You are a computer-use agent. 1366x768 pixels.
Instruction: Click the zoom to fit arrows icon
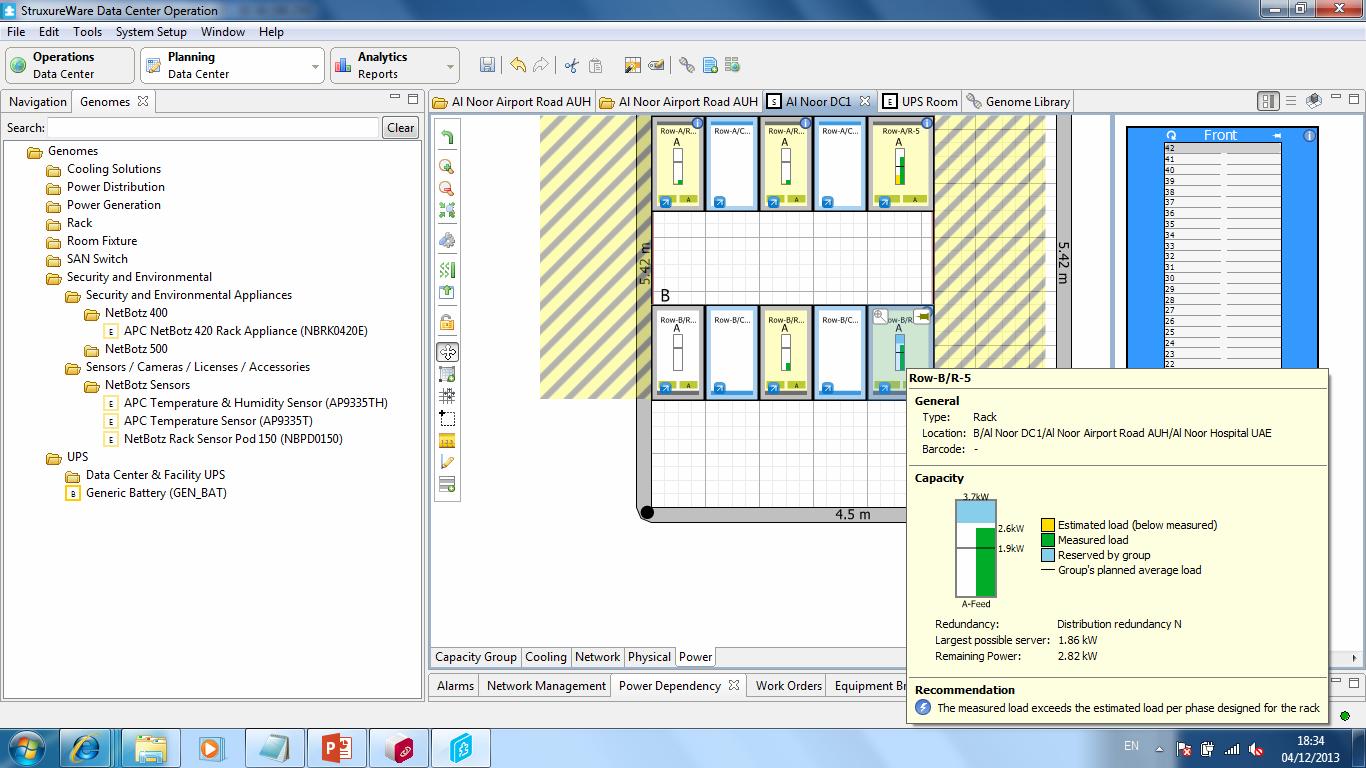(447, 210)
